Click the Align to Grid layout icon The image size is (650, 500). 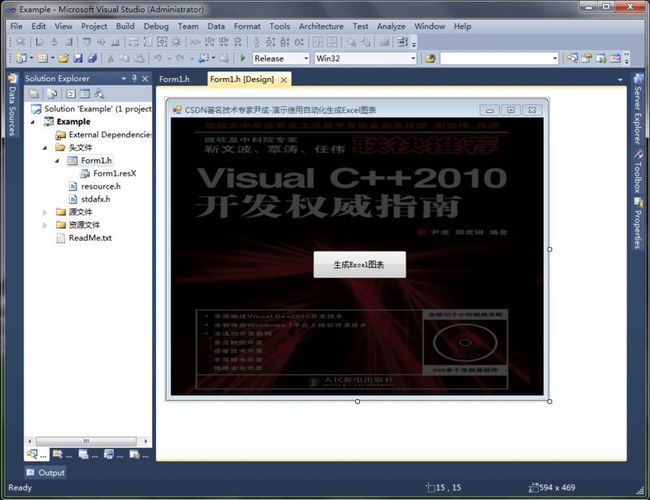point(20,42)
